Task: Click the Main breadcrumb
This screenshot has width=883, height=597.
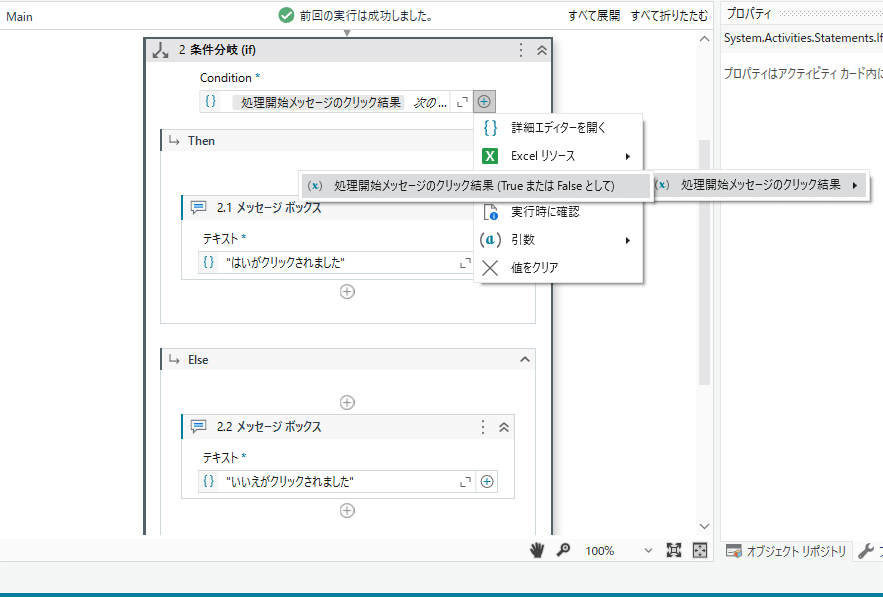Action: pos(19,17)
